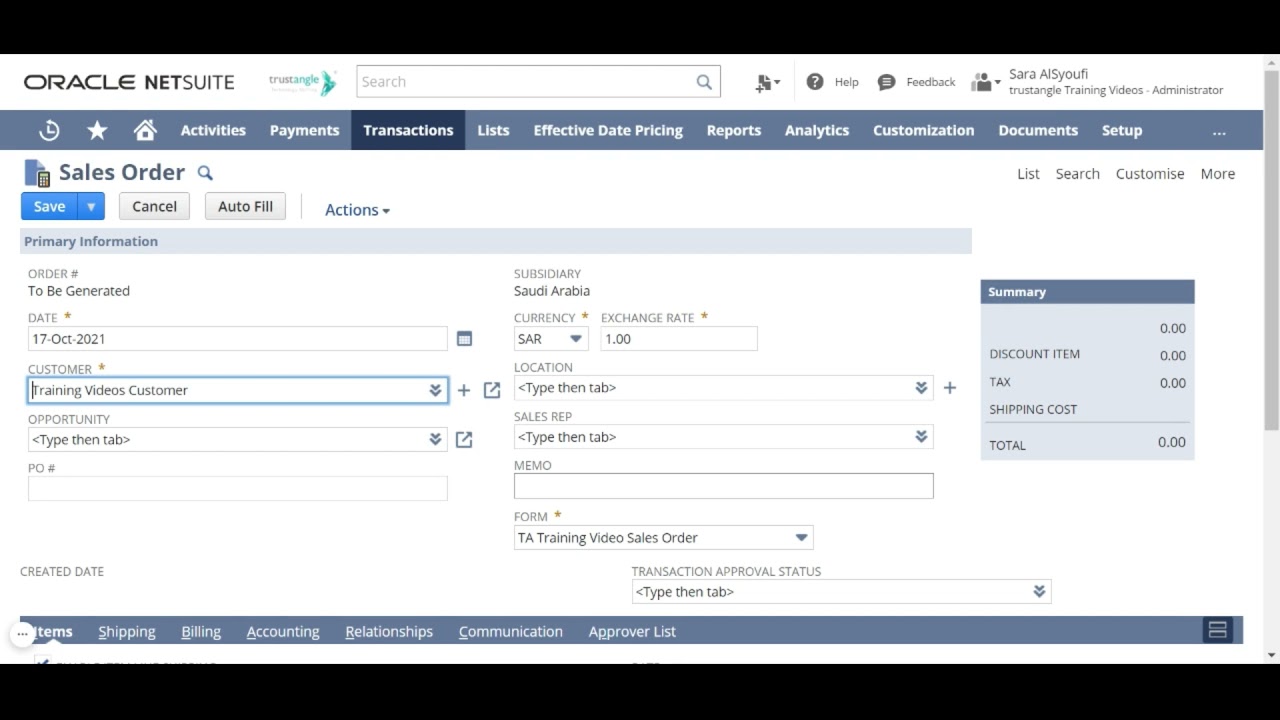The width and height of the screenshot is (1280, 720).
Task: Open the Date calendar picker icon
Action: tap(464, 339)
